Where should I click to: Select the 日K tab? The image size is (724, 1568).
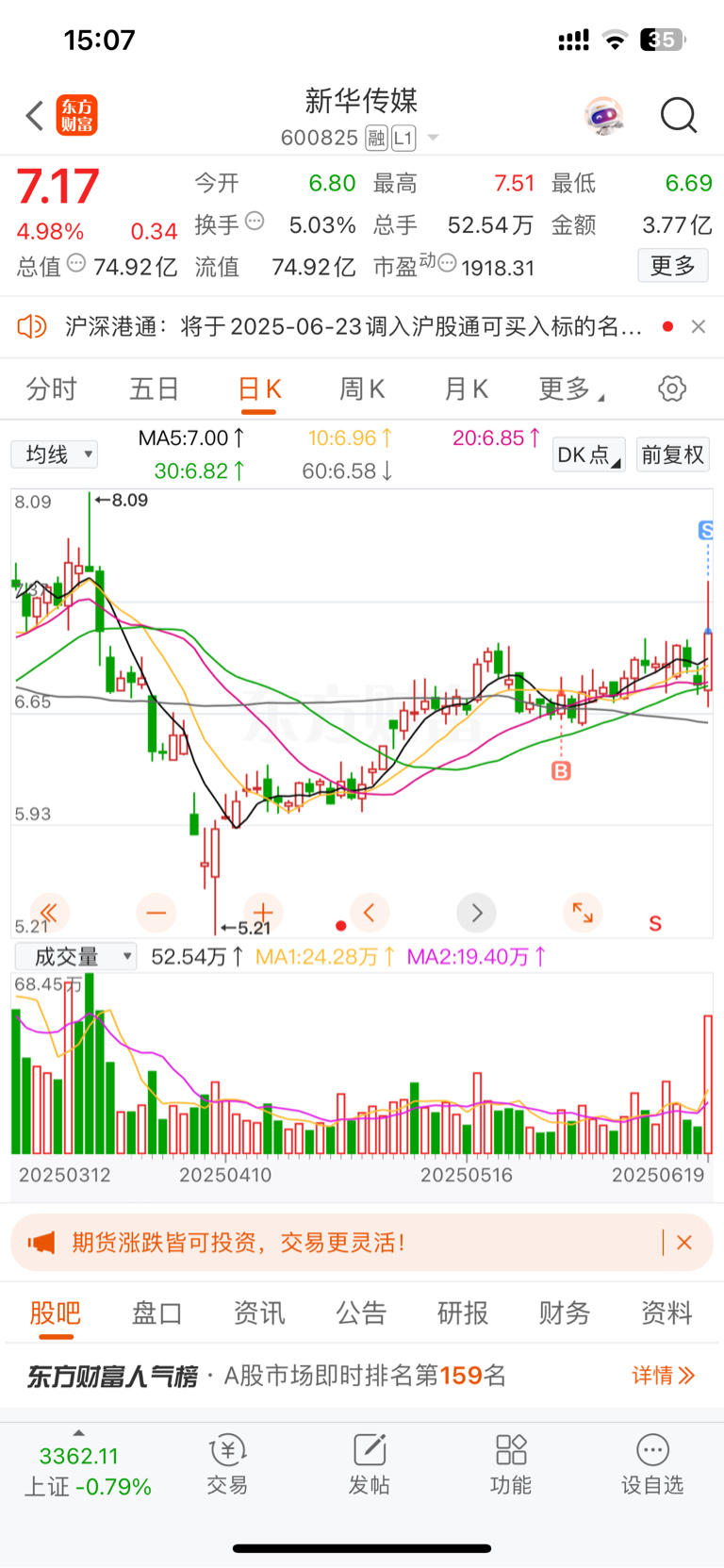coord(260,388)
